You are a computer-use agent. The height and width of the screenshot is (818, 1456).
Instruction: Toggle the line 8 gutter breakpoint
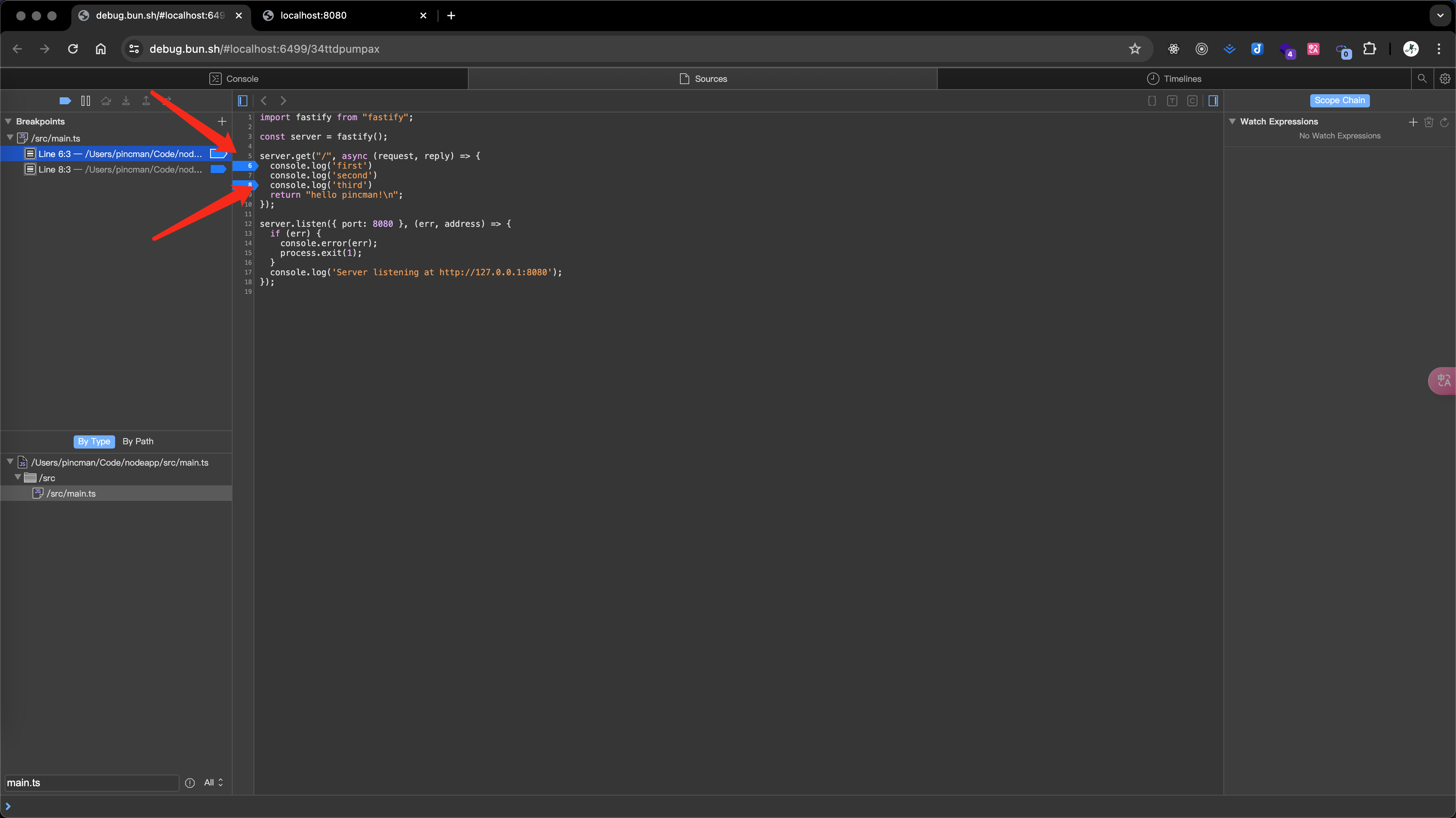tap(245, 185)
